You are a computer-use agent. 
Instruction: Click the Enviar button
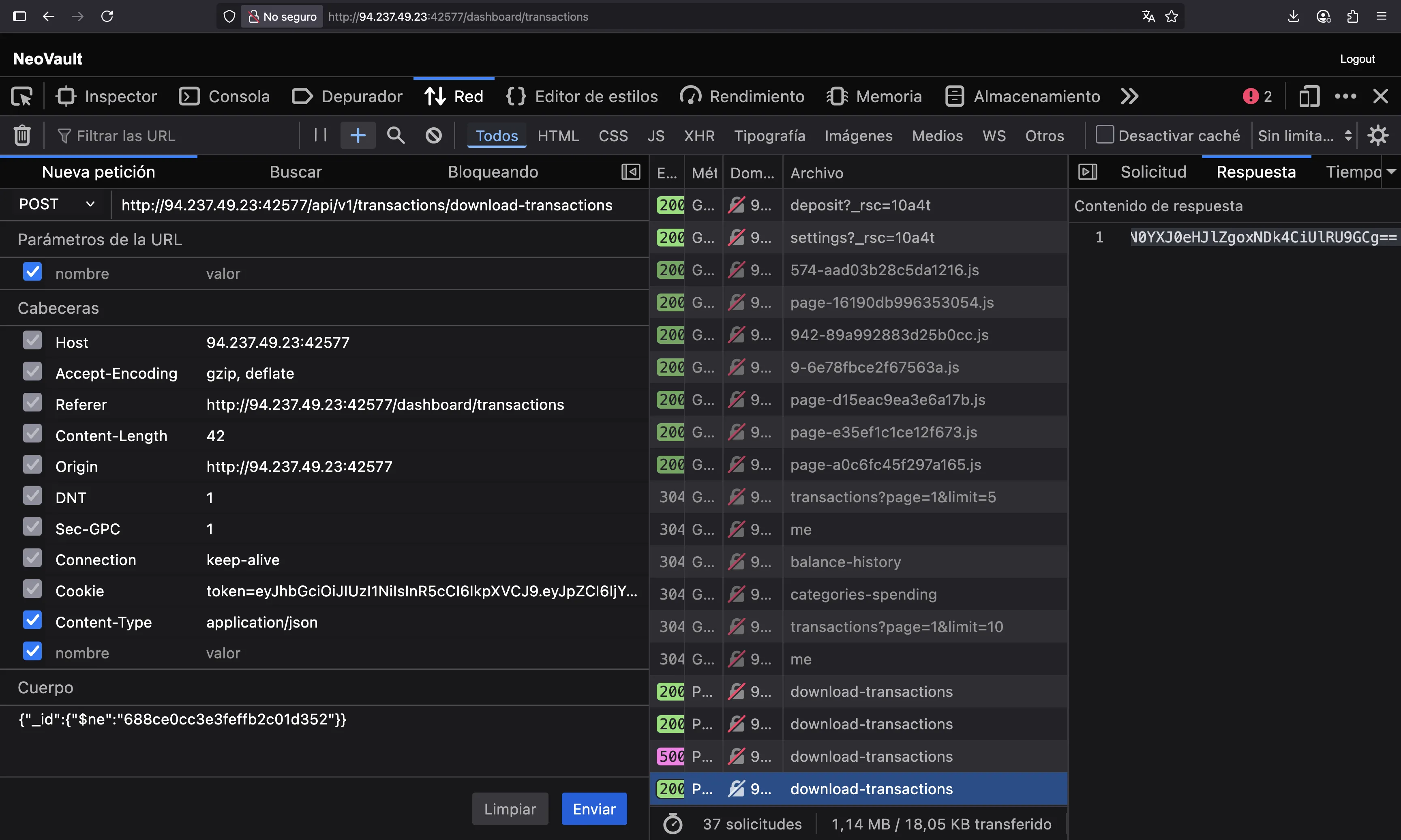(x=594, y=809)
